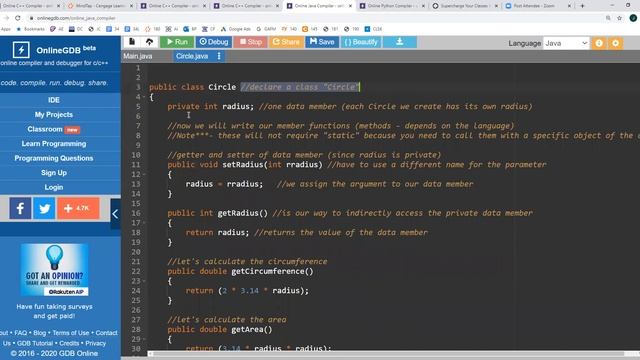Open Circle.java tab options menu dots
The image size is (640, 360).
point(219,56)
